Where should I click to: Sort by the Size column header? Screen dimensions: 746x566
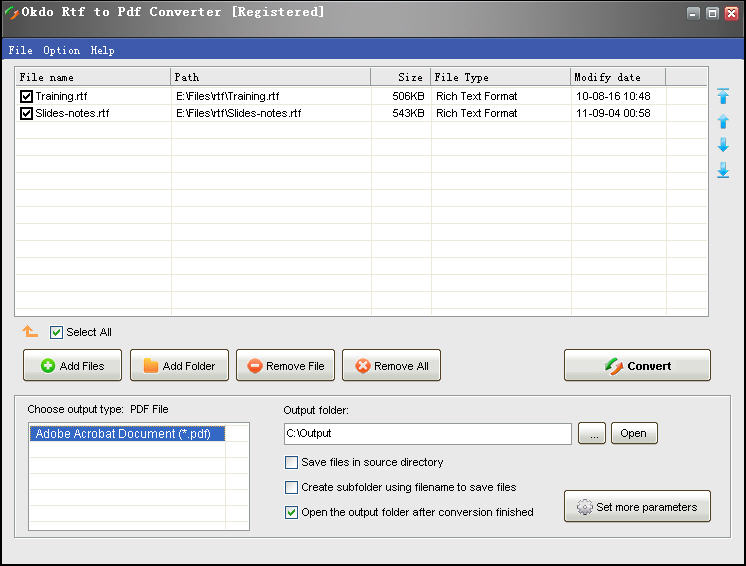coord(401,77)
